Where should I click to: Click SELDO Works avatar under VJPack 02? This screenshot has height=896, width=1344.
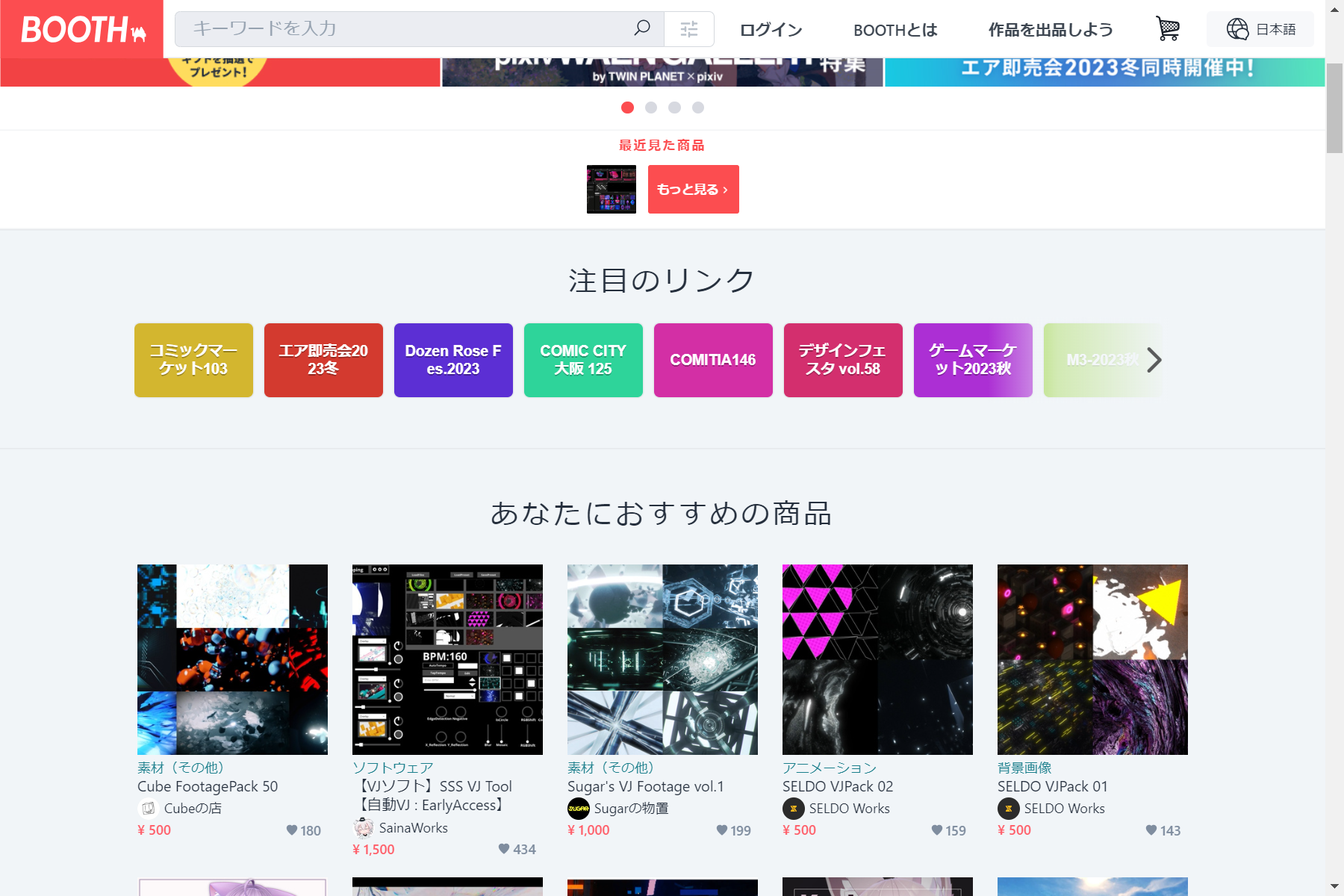[x=793, y=808]
